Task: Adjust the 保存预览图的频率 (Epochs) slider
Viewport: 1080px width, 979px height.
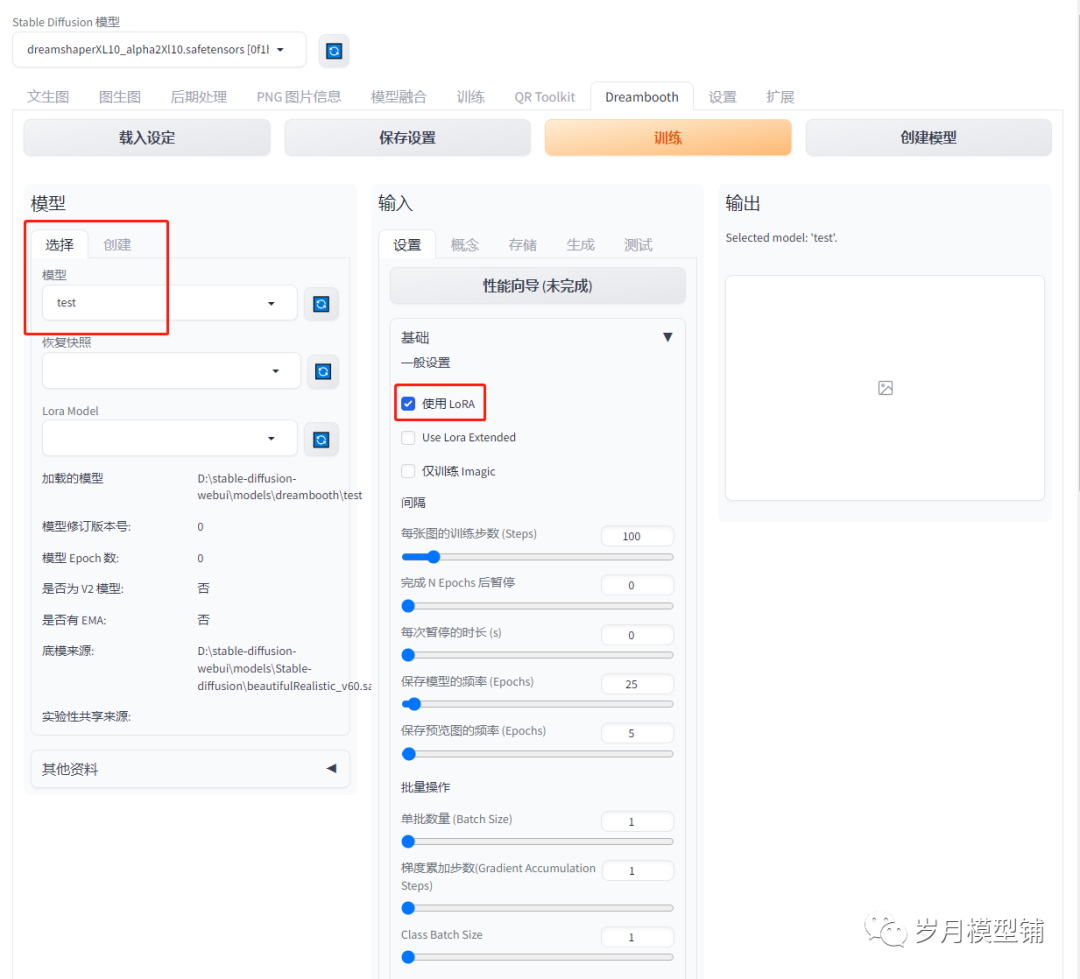Action: (537, 754)
